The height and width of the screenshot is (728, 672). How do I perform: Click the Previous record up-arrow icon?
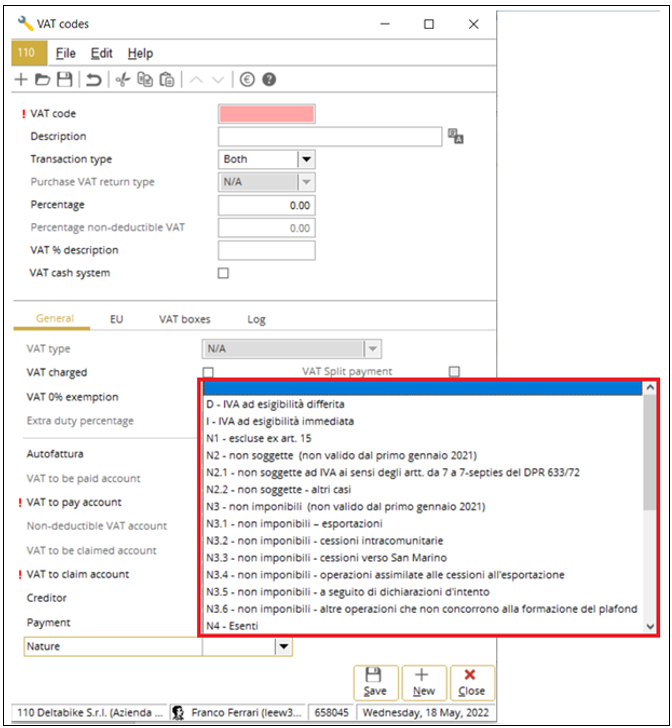[x=196, y=80]
